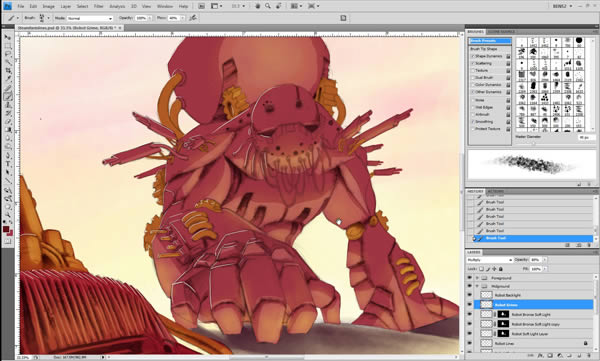Hide the Robot Lines layer
Image resolution: width=600 pixels, height=361 pixels.
pos(470,343)
